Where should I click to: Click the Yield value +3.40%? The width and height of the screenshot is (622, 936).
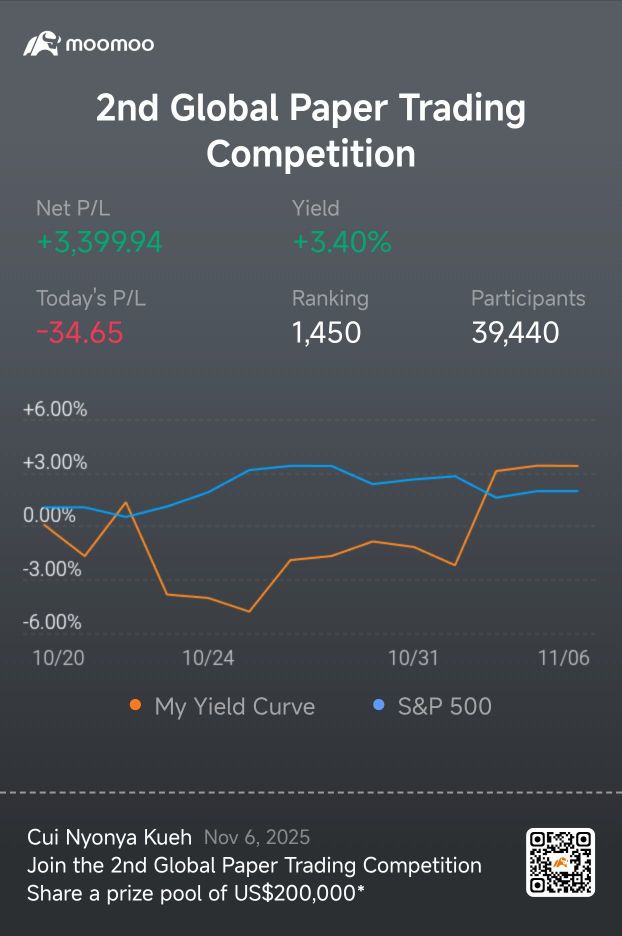point(341,242)
